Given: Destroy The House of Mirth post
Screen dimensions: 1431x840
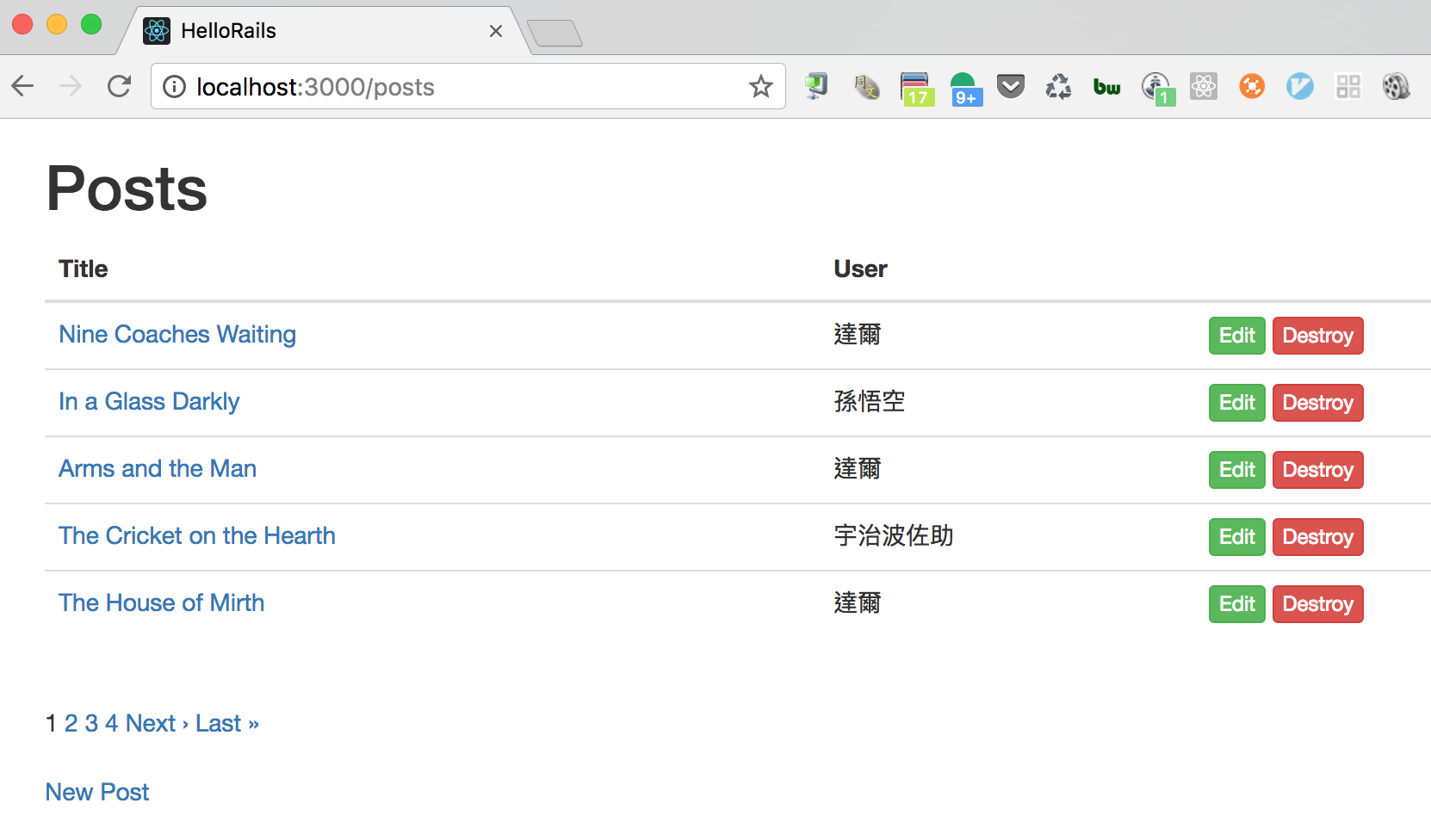Looking at the screenshot, I should (1317, 604).
